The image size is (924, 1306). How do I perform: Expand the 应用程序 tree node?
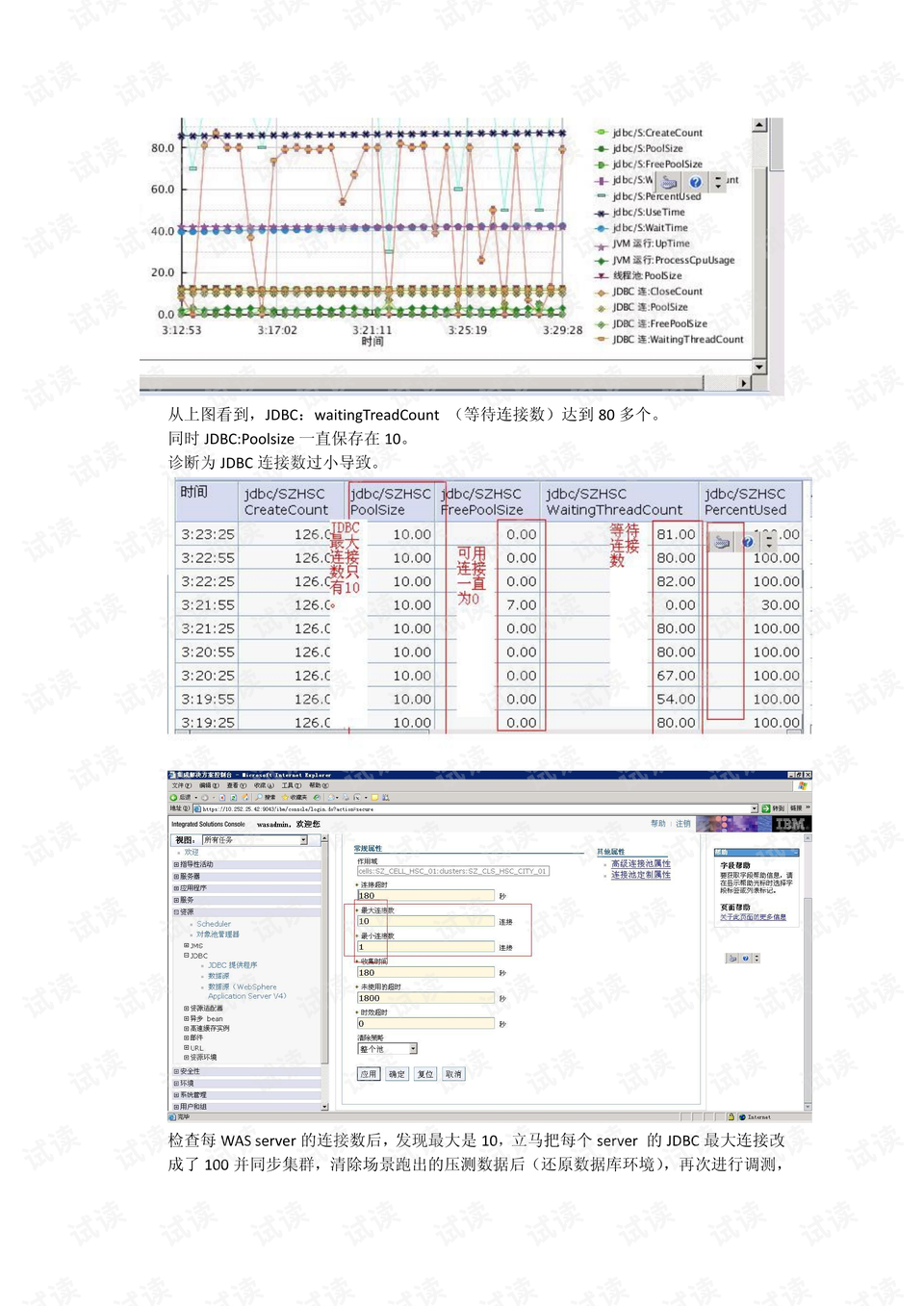[176, 888]
